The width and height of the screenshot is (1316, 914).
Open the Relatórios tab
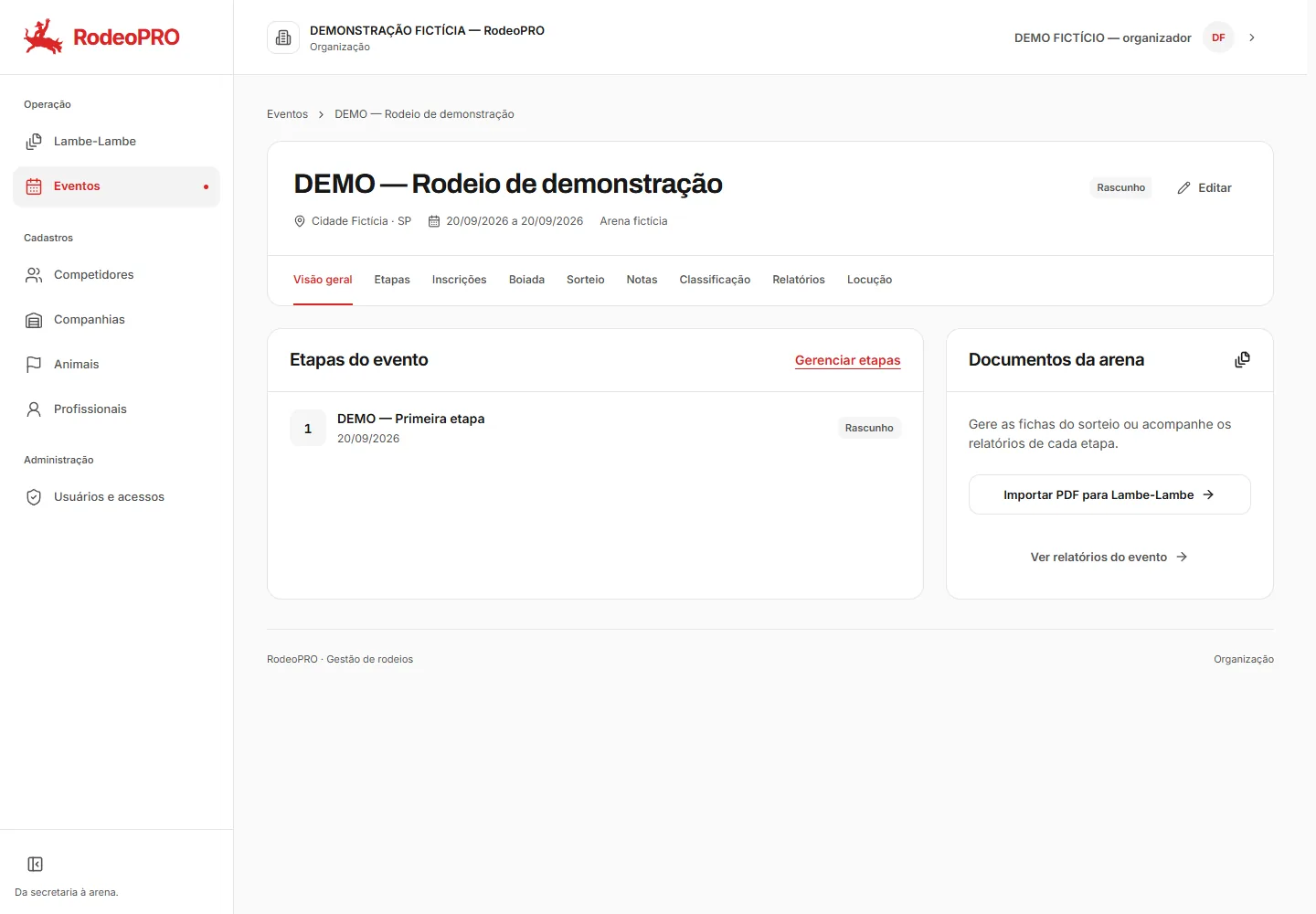[799, 280]
